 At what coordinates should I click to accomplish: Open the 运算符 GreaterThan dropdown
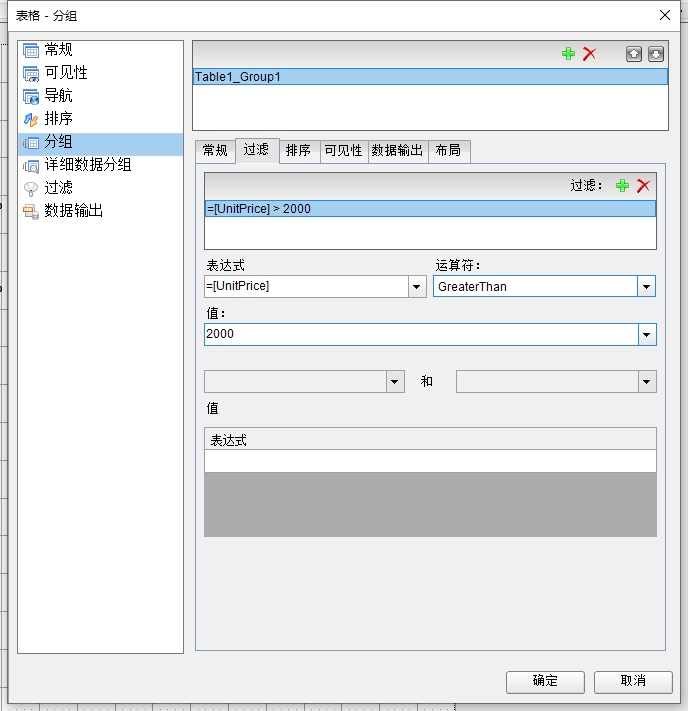pos(646,287)
